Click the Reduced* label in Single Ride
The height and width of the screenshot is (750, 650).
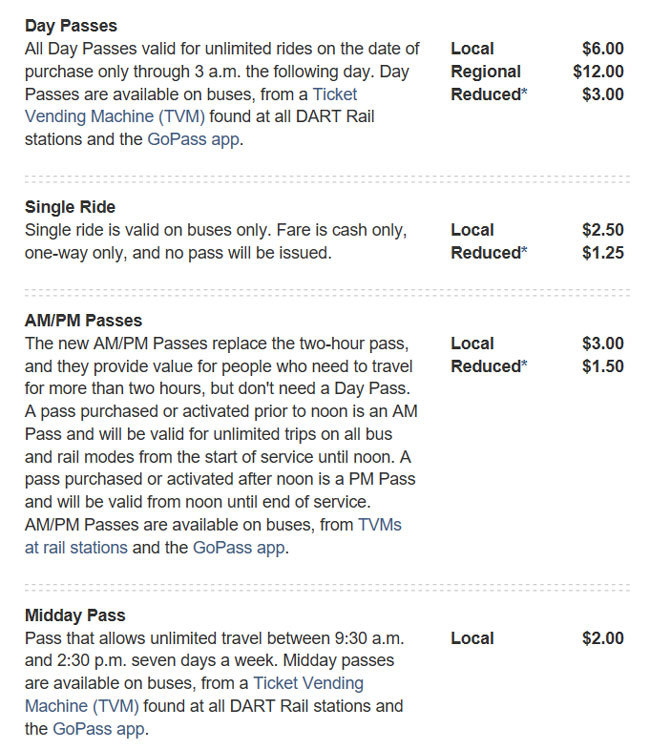point(487,253)
